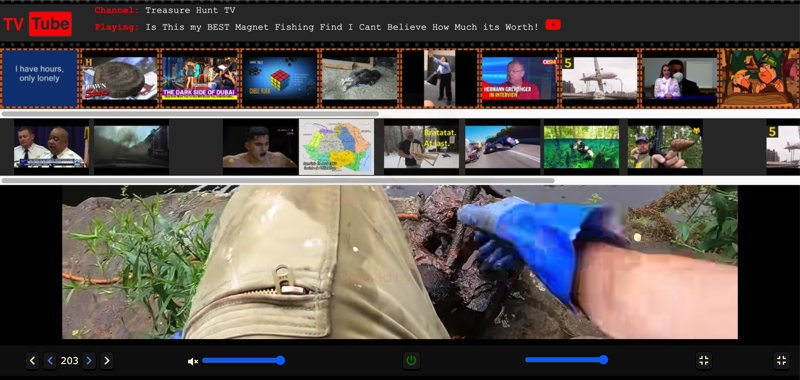Click the blue slider right of the power button
The width and height of the screenshot is (800, 380).
566,360
